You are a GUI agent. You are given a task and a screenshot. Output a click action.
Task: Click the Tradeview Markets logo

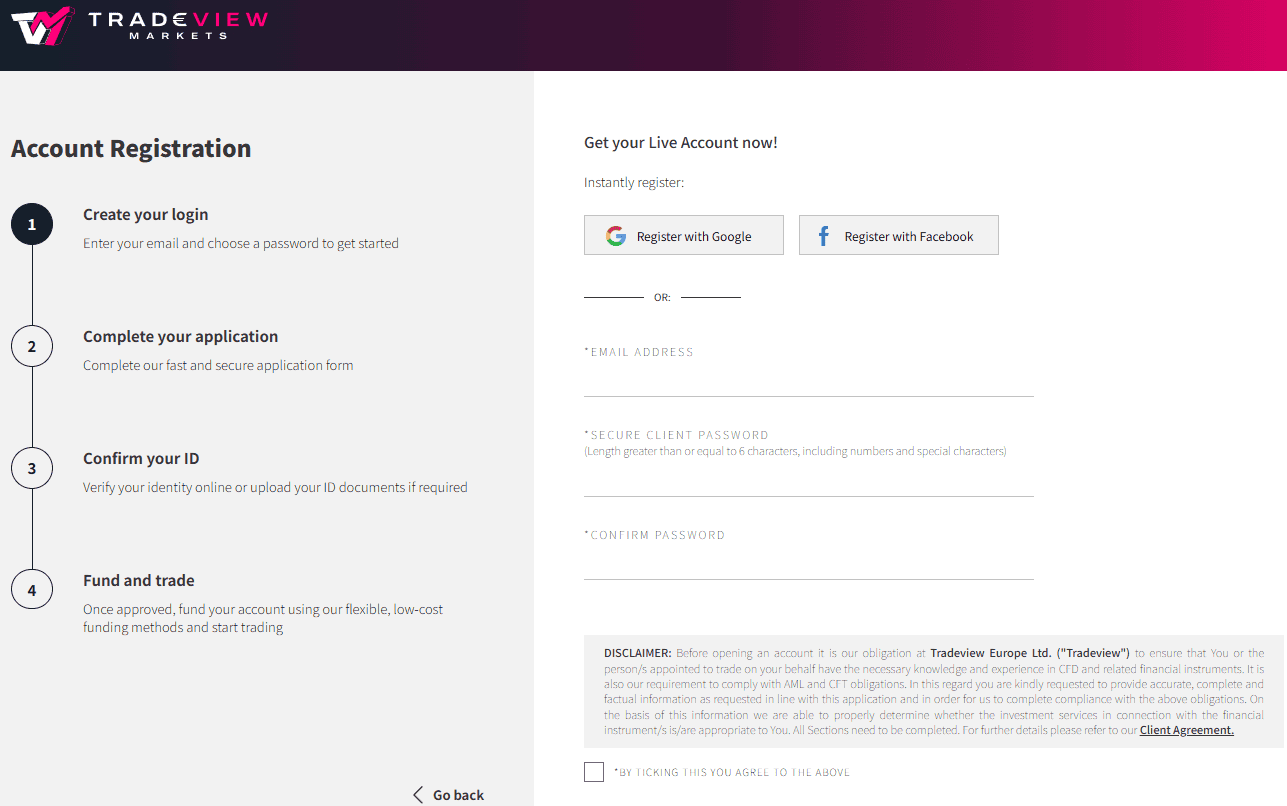pyautogui.click(x=139, y=26)
